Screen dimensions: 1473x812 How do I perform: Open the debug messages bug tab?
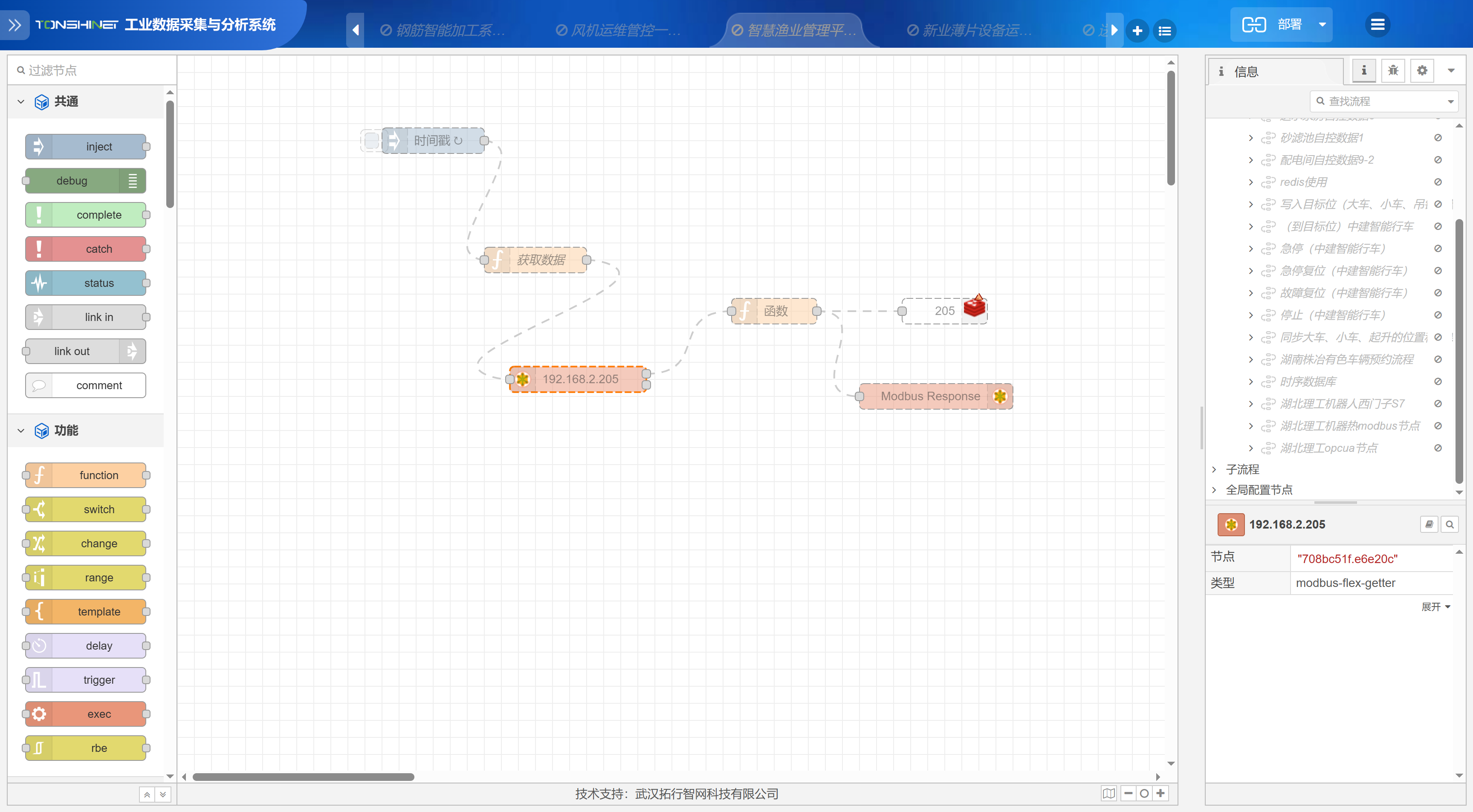pos(1393,71)
